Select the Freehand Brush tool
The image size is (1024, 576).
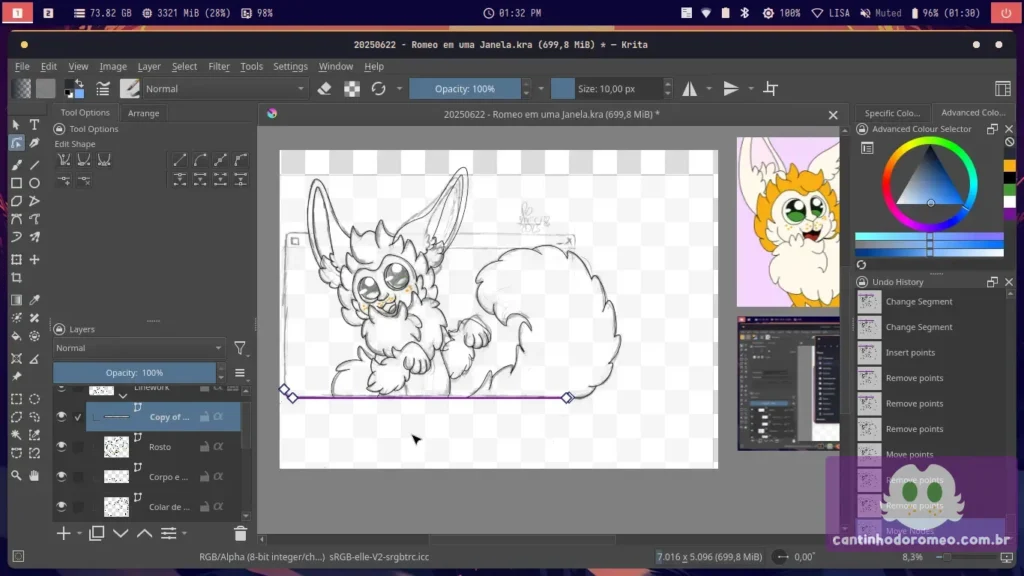pyautogui.click(x=16, y=165)
